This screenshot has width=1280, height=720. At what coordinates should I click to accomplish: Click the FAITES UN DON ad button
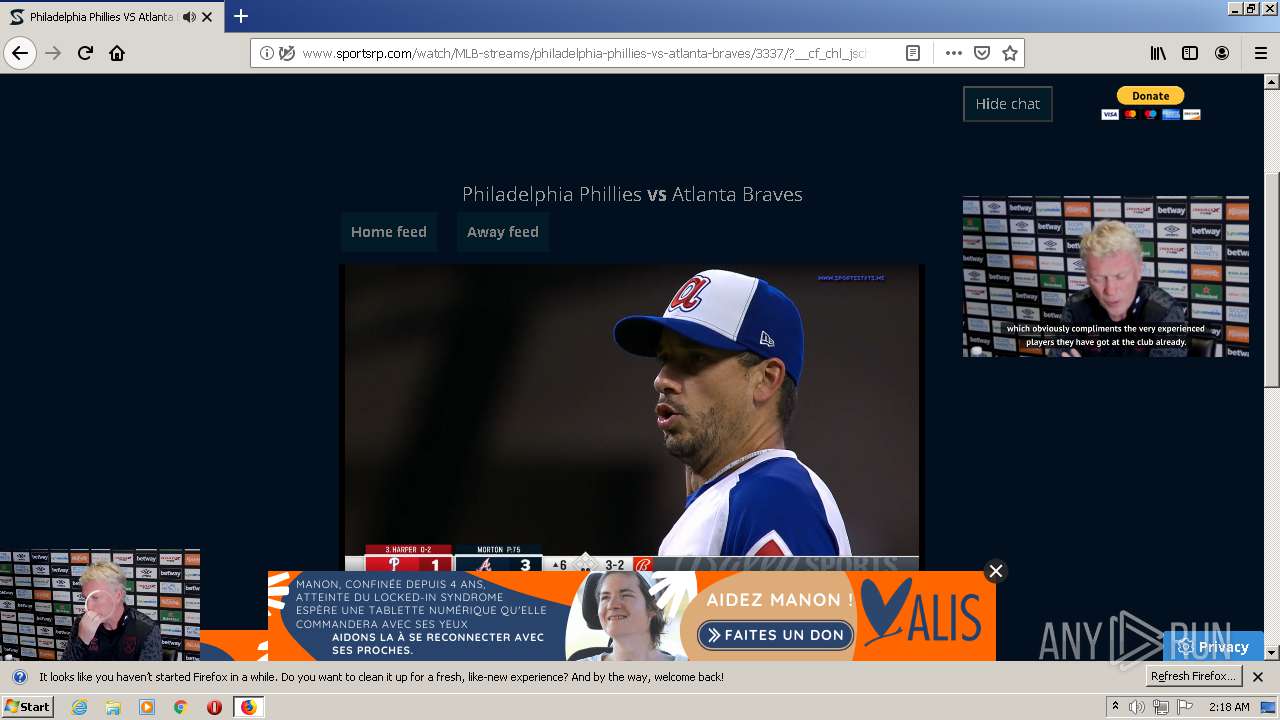776,635
